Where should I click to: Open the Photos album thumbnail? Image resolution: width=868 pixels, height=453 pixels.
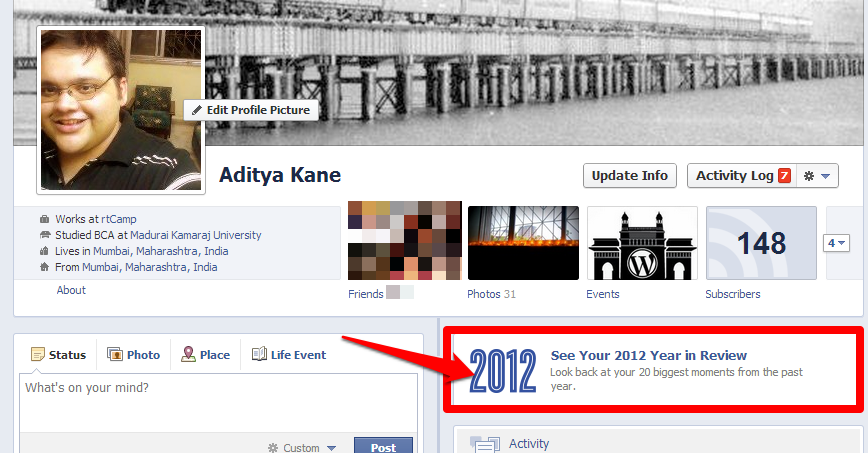click(523, 243)
